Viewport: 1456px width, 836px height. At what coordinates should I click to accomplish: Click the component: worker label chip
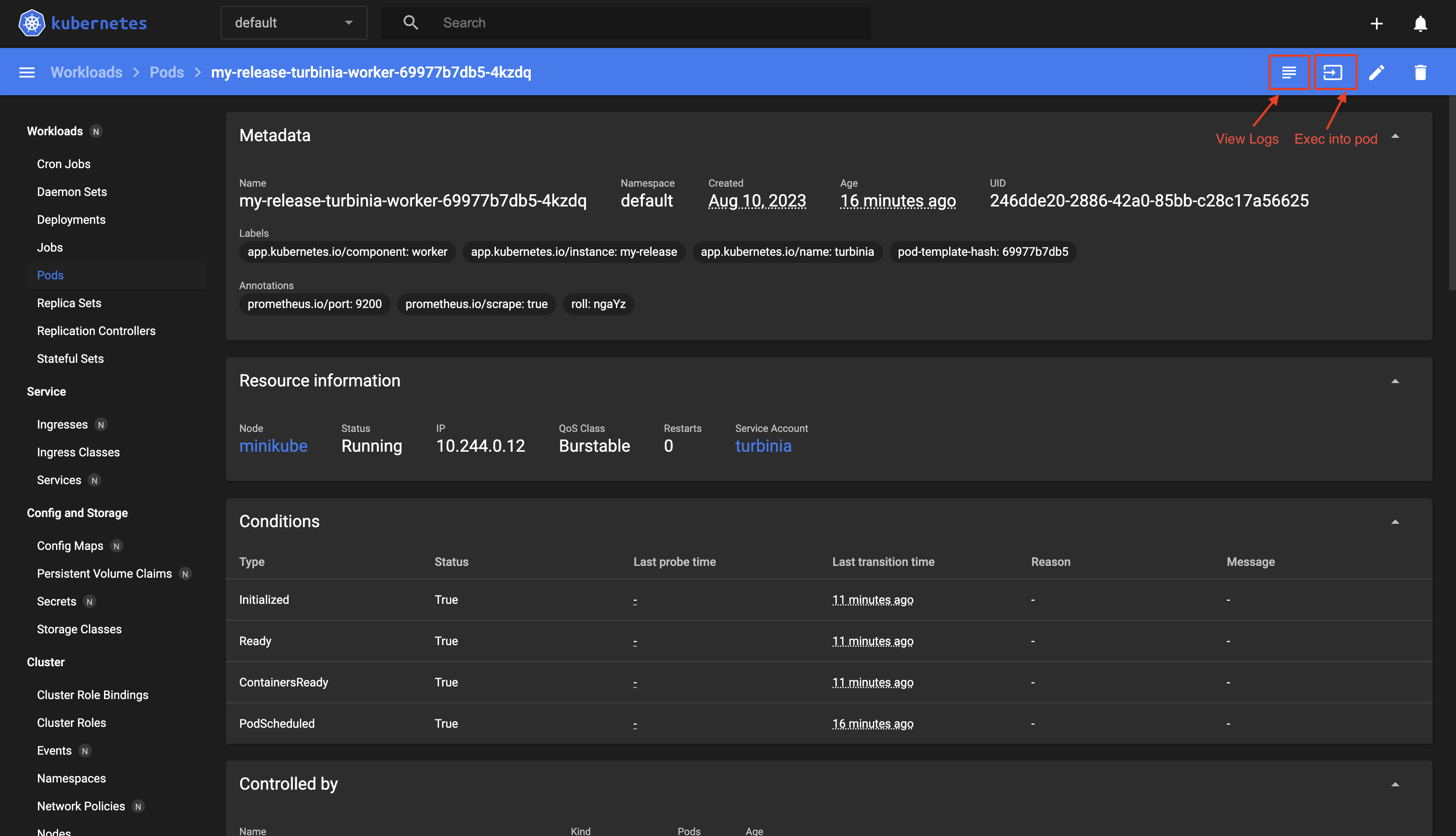pos(347,252)
